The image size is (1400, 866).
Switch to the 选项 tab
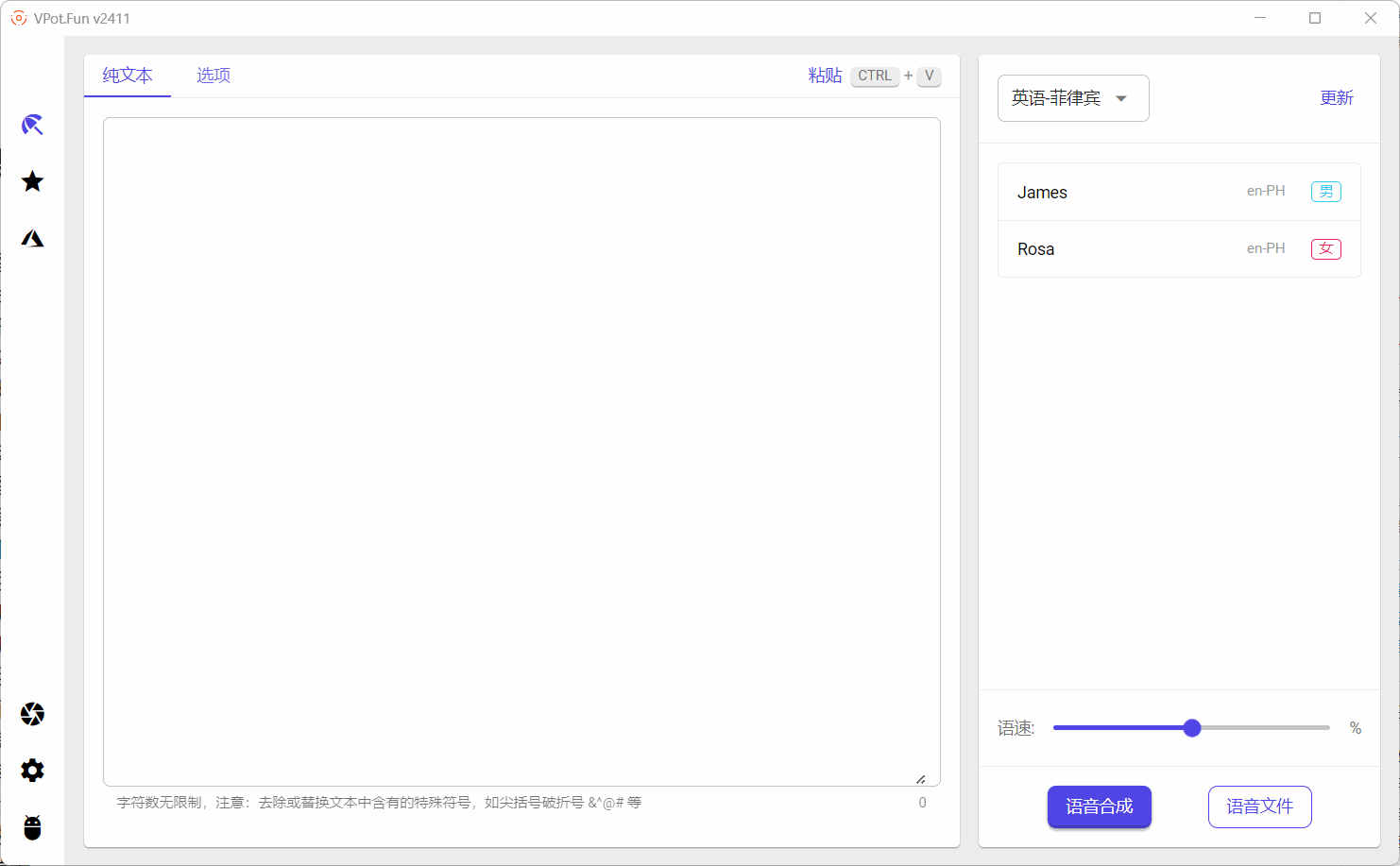click(213, 75)
